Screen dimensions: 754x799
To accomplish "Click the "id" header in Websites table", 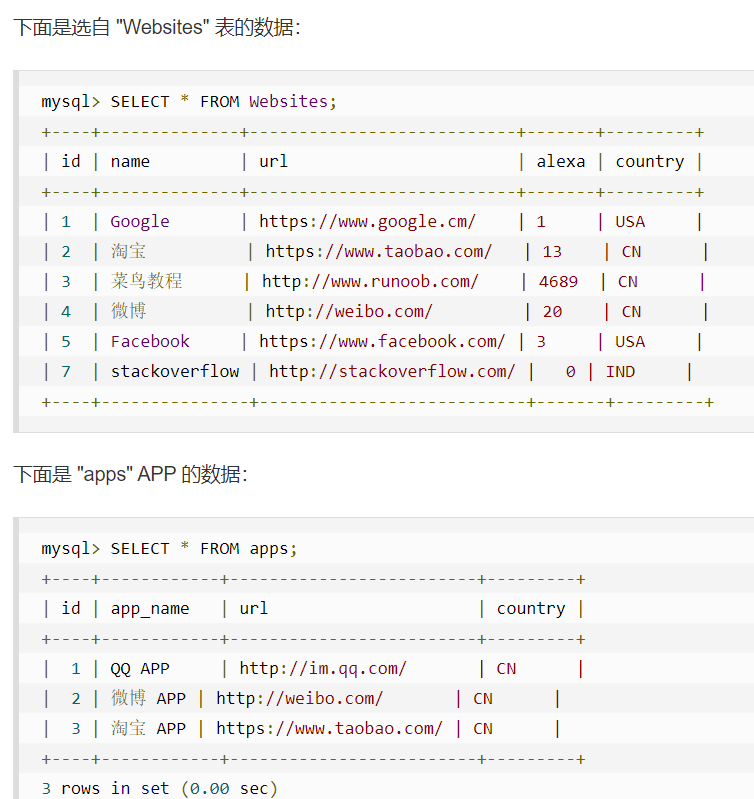I will tap(71, 162).
